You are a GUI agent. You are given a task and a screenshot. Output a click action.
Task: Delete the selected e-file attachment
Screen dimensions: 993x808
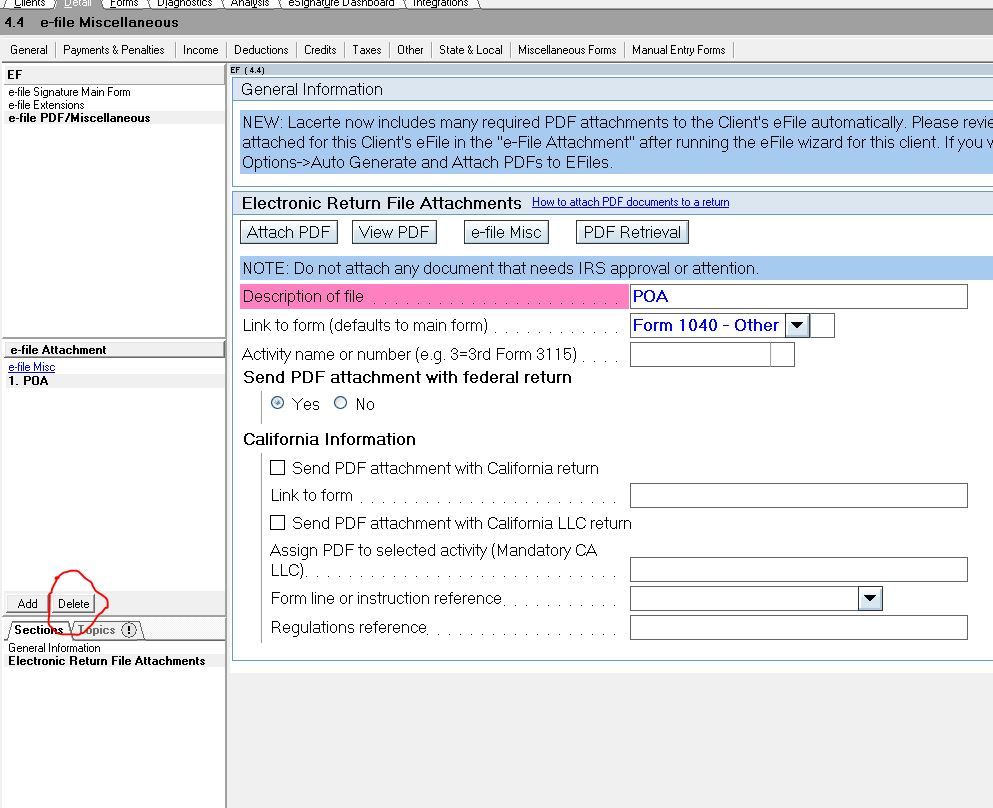click(x=74, y=603)
